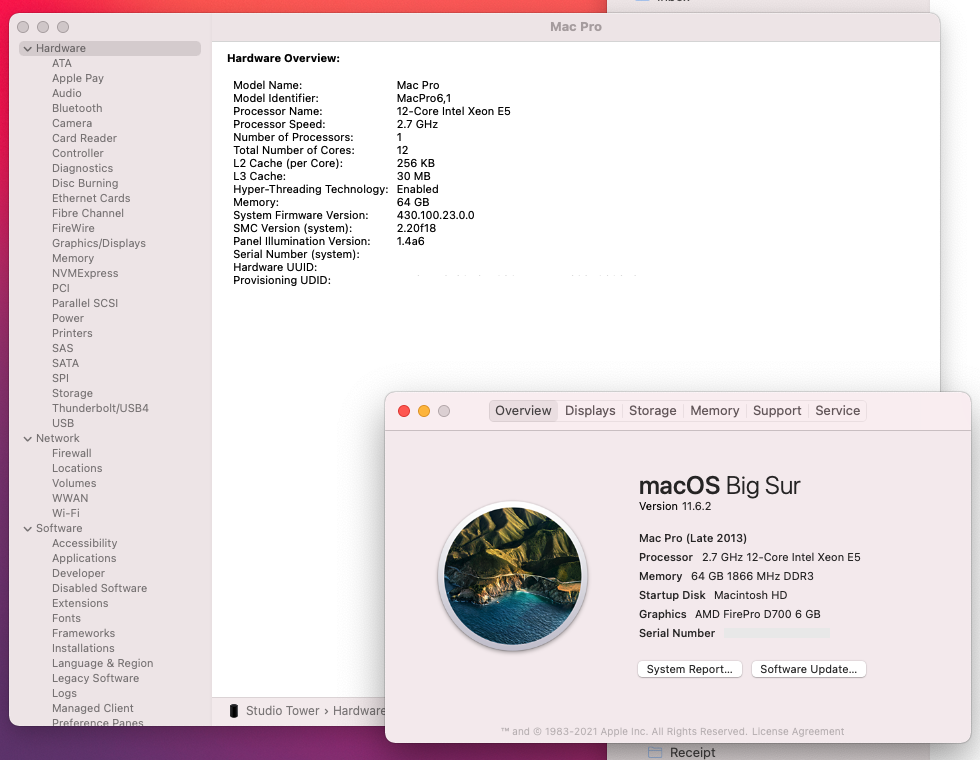980x760 pixels.
Task: Select Ethernet Cards in sidebar
Action: 91,198
